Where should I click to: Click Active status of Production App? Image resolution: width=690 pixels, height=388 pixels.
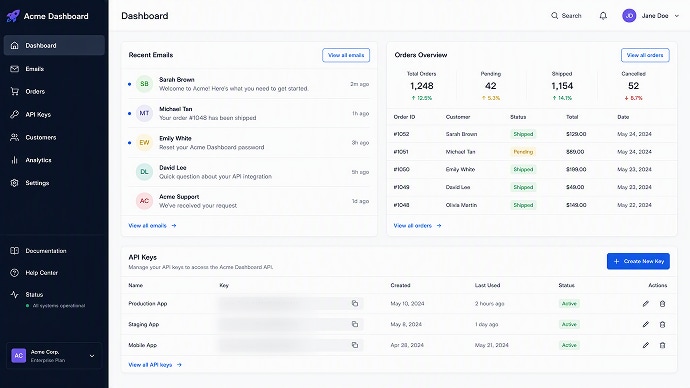click(569, 304)
